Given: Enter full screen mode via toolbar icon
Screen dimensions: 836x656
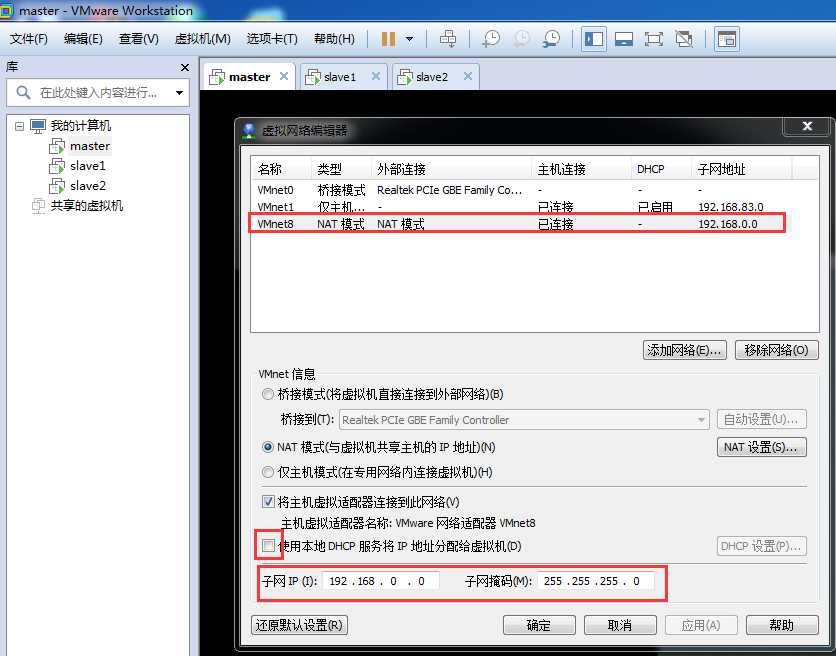Looking at the screenshot, I should tap(654, 39).
